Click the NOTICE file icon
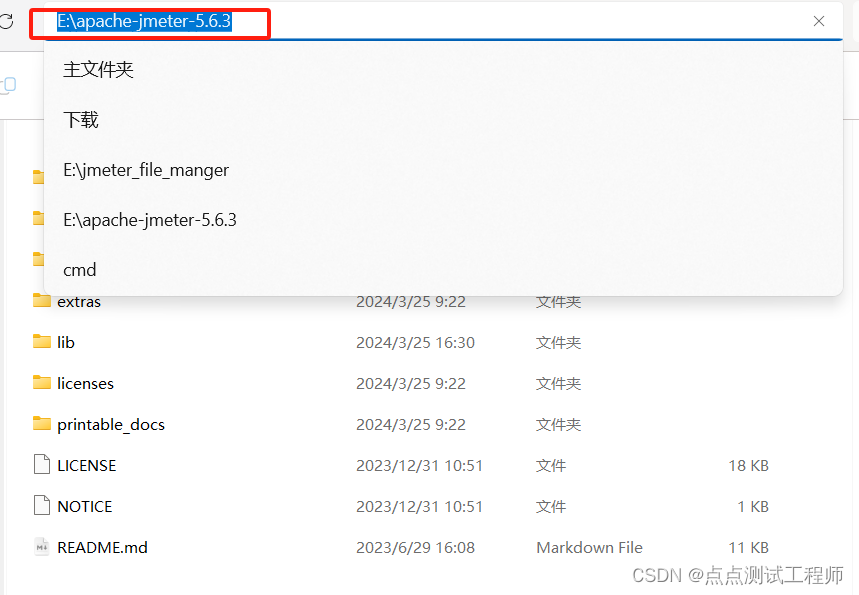Viewport: 859px width, 595px height. (42, 506)
